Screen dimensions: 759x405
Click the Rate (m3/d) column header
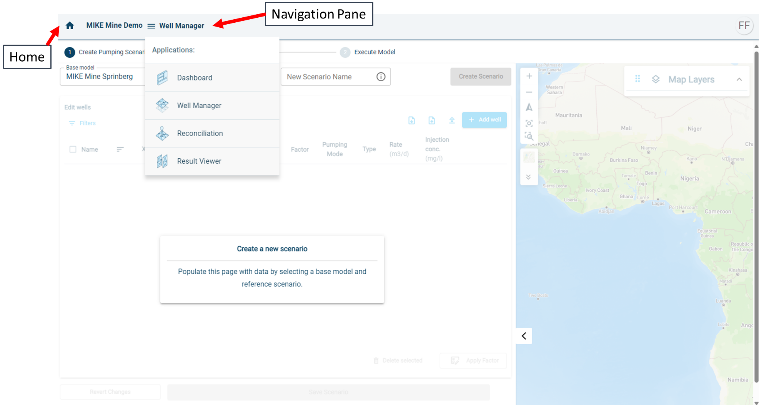[399, 149]
